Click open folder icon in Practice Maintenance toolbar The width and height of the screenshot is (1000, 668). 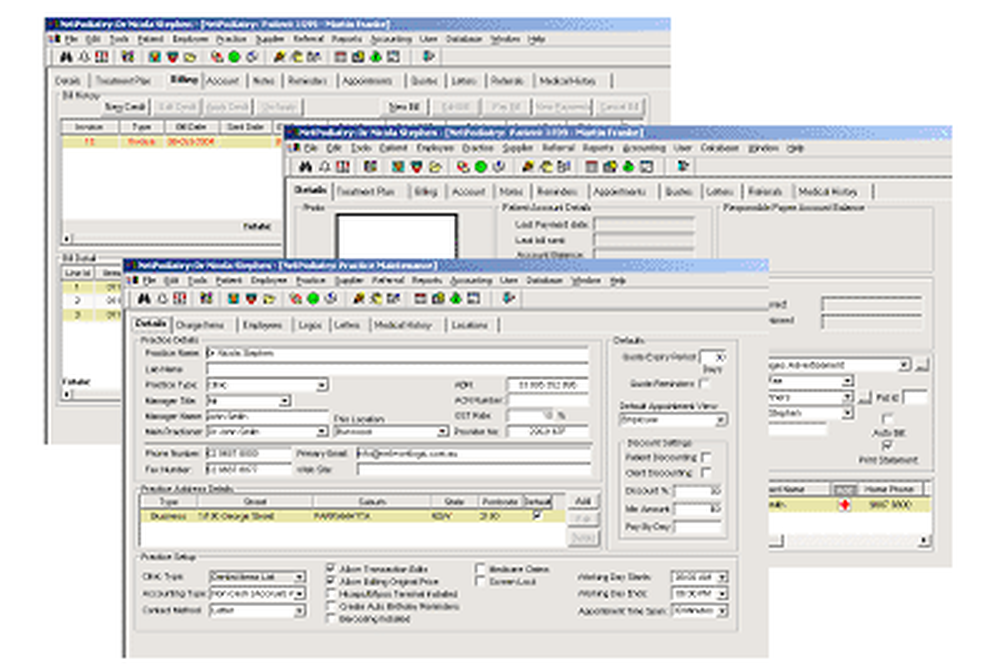point(269,299)
